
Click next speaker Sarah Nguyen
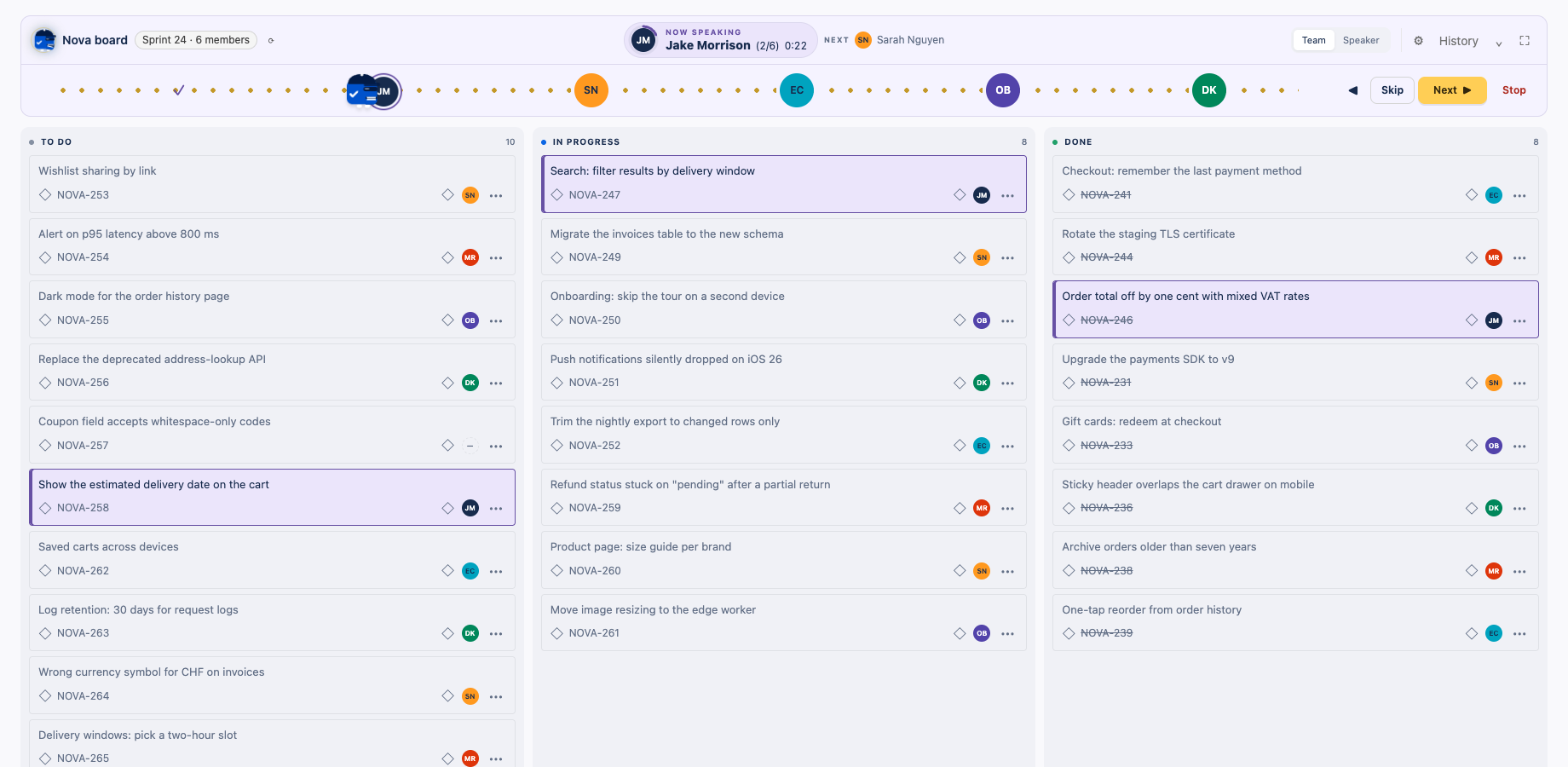point(900,40)
